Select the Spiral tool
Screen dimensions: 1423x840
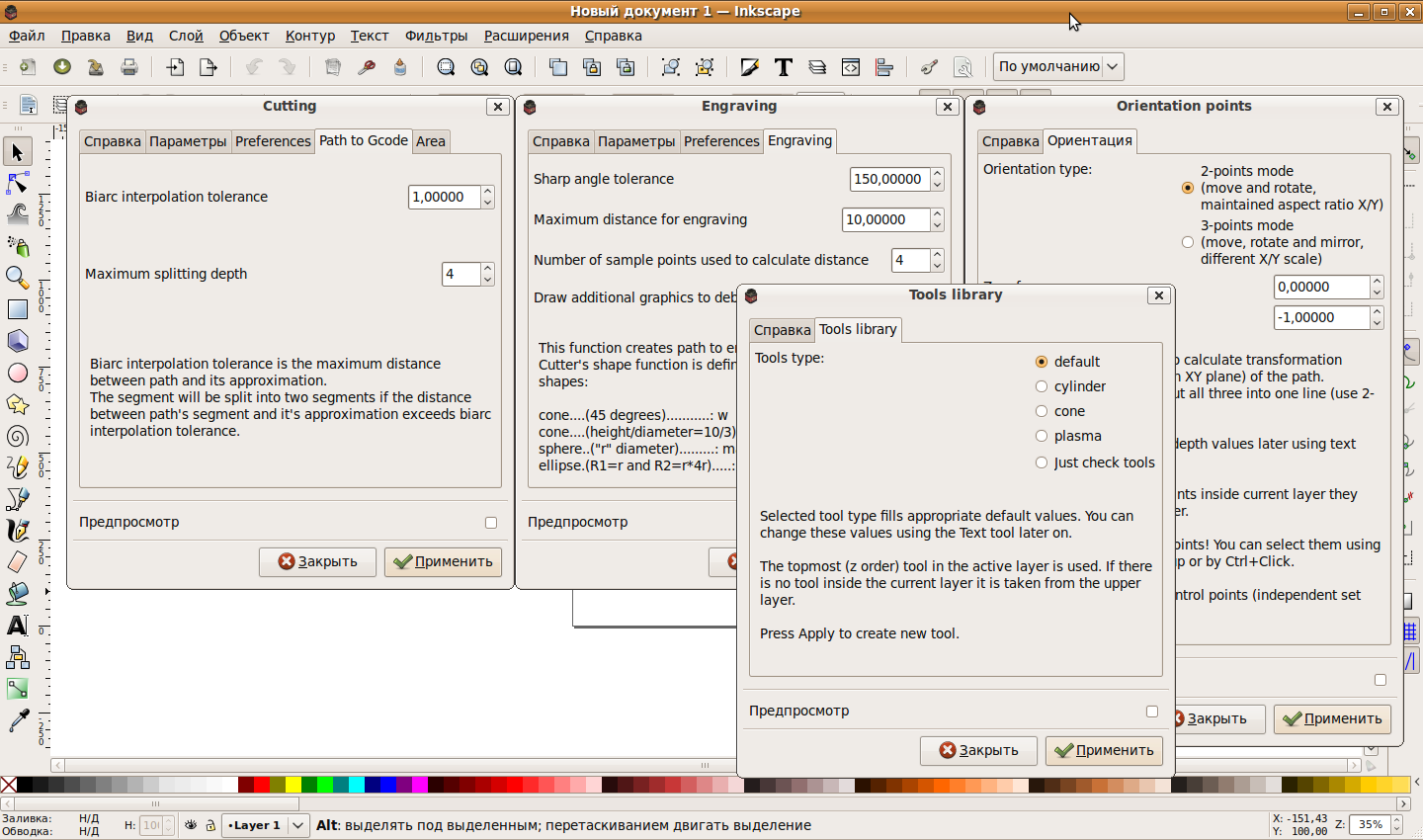tap(18, 436)
